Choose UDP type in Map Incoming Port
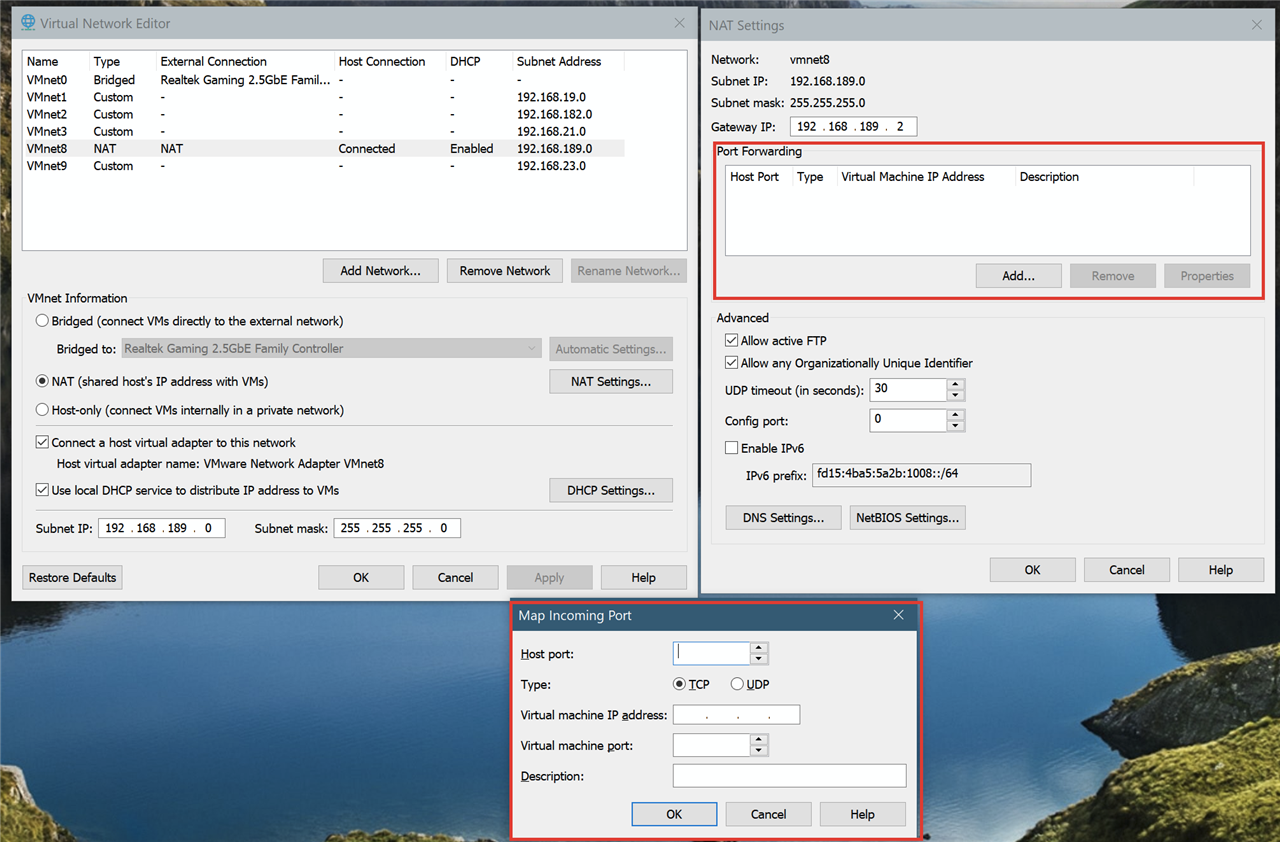Screen dimensions: 1280x842 point(737,684)
